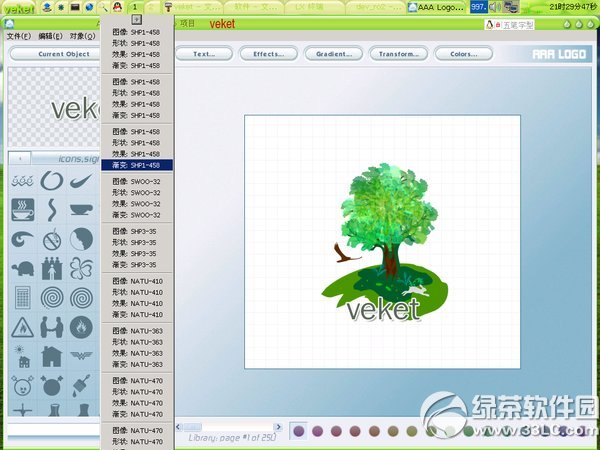Open the Transform... panel button

tap(399, 54)
